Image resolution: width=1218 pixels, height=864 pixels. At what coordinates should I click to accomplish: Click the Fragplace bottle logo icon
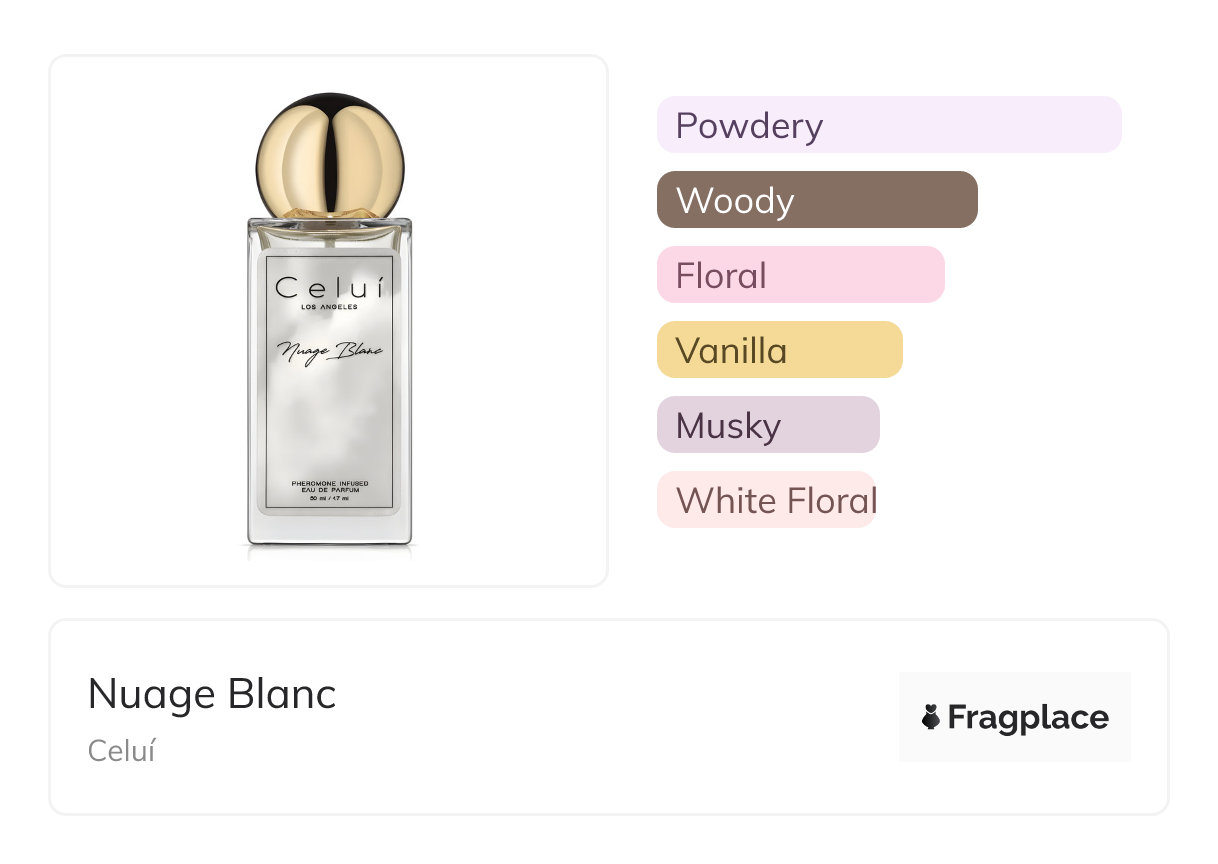click(931, 717)
